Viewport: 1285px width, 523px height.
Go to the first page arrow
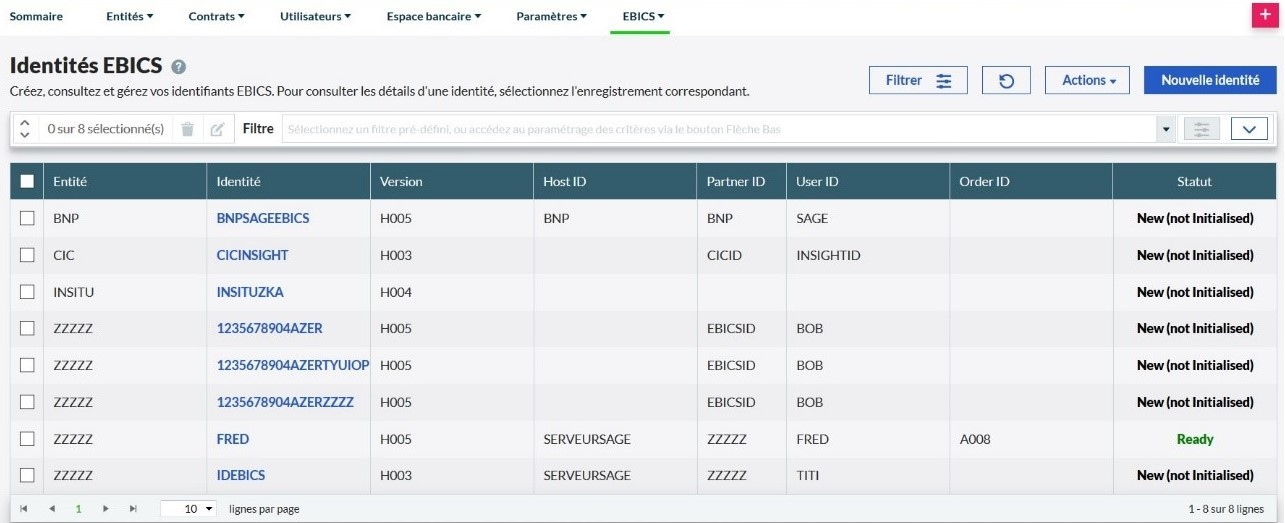tap(23, 509)
